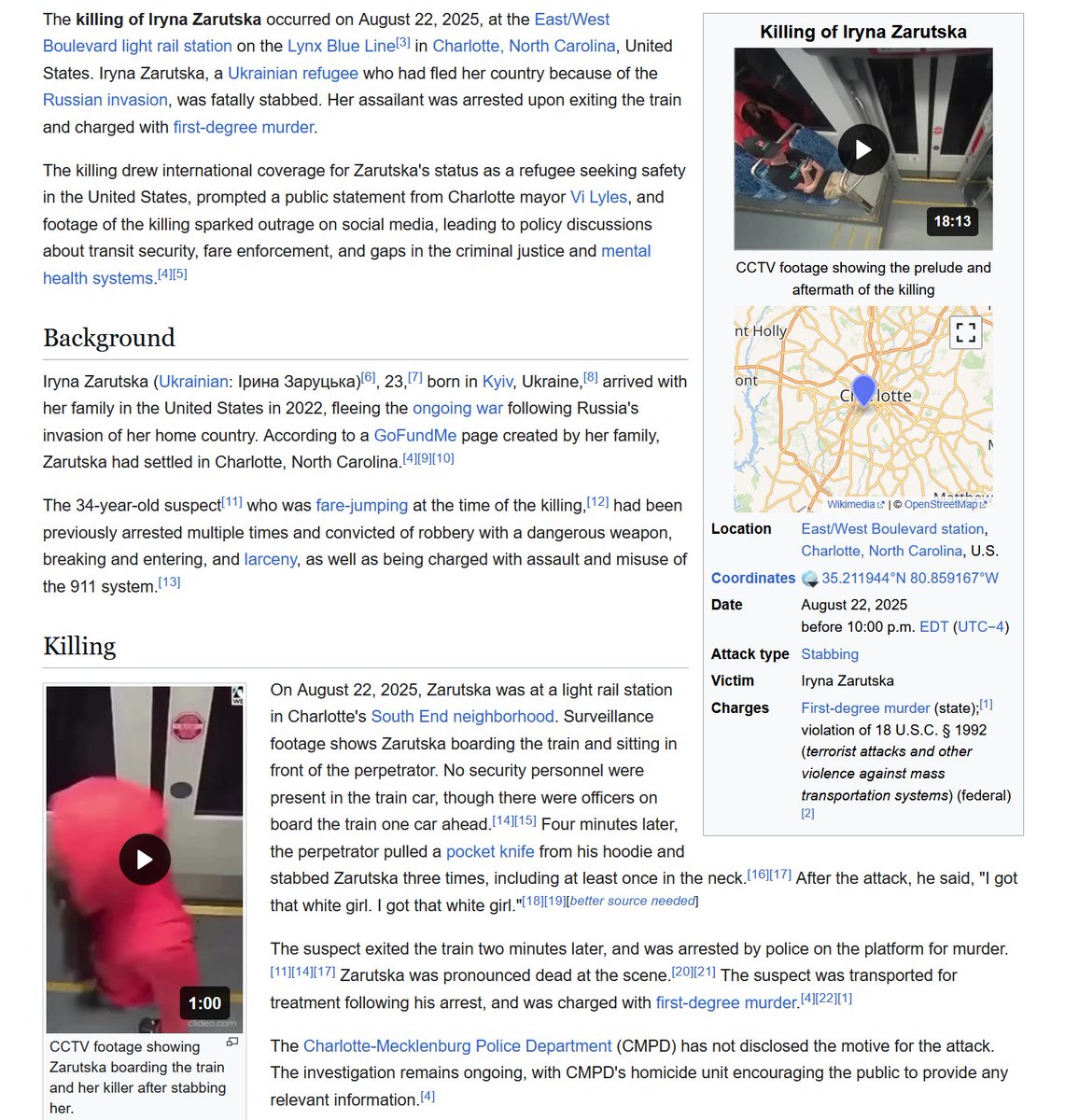
Task: Jump to citation [2] at infobox bottom
Action: pos(807,813)
